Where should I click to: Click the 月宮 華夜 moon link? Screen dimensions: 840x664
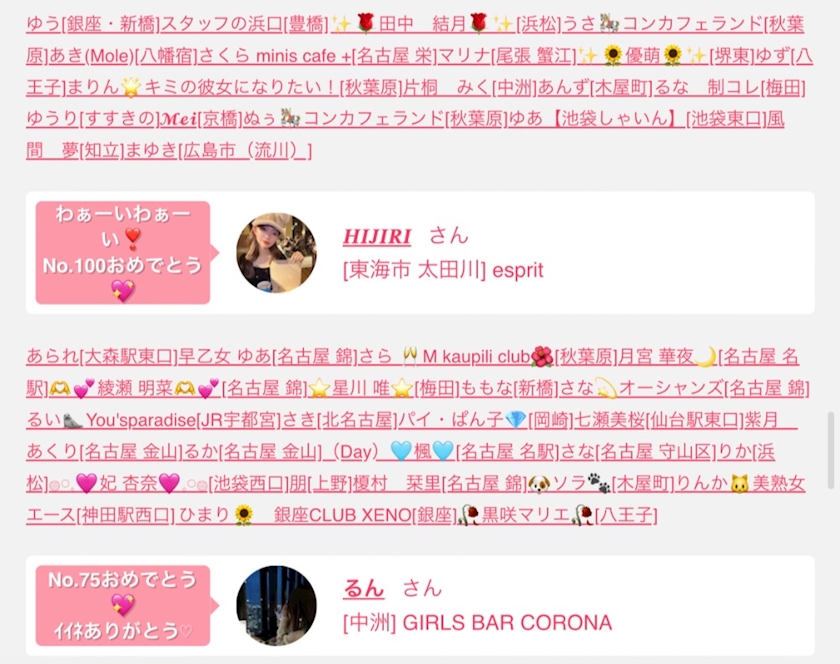(668, 356)
